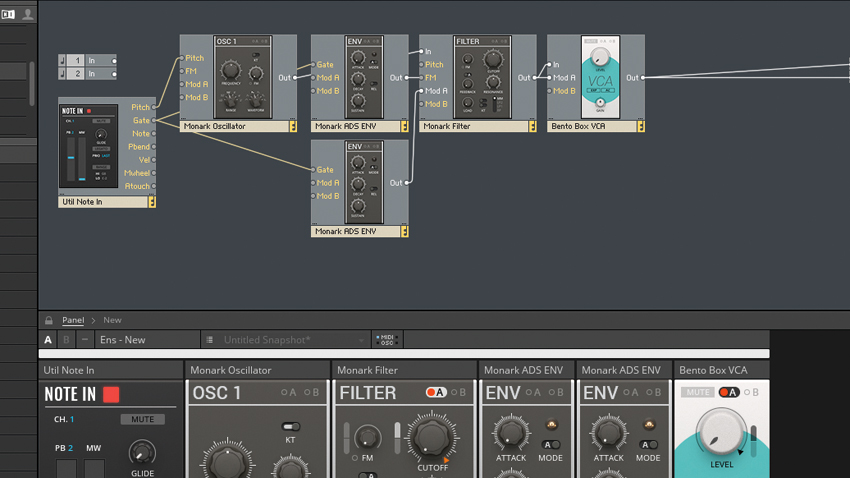Click the minus button next to Ens - New
Viewport: 850px width, 478px height.
86,340
